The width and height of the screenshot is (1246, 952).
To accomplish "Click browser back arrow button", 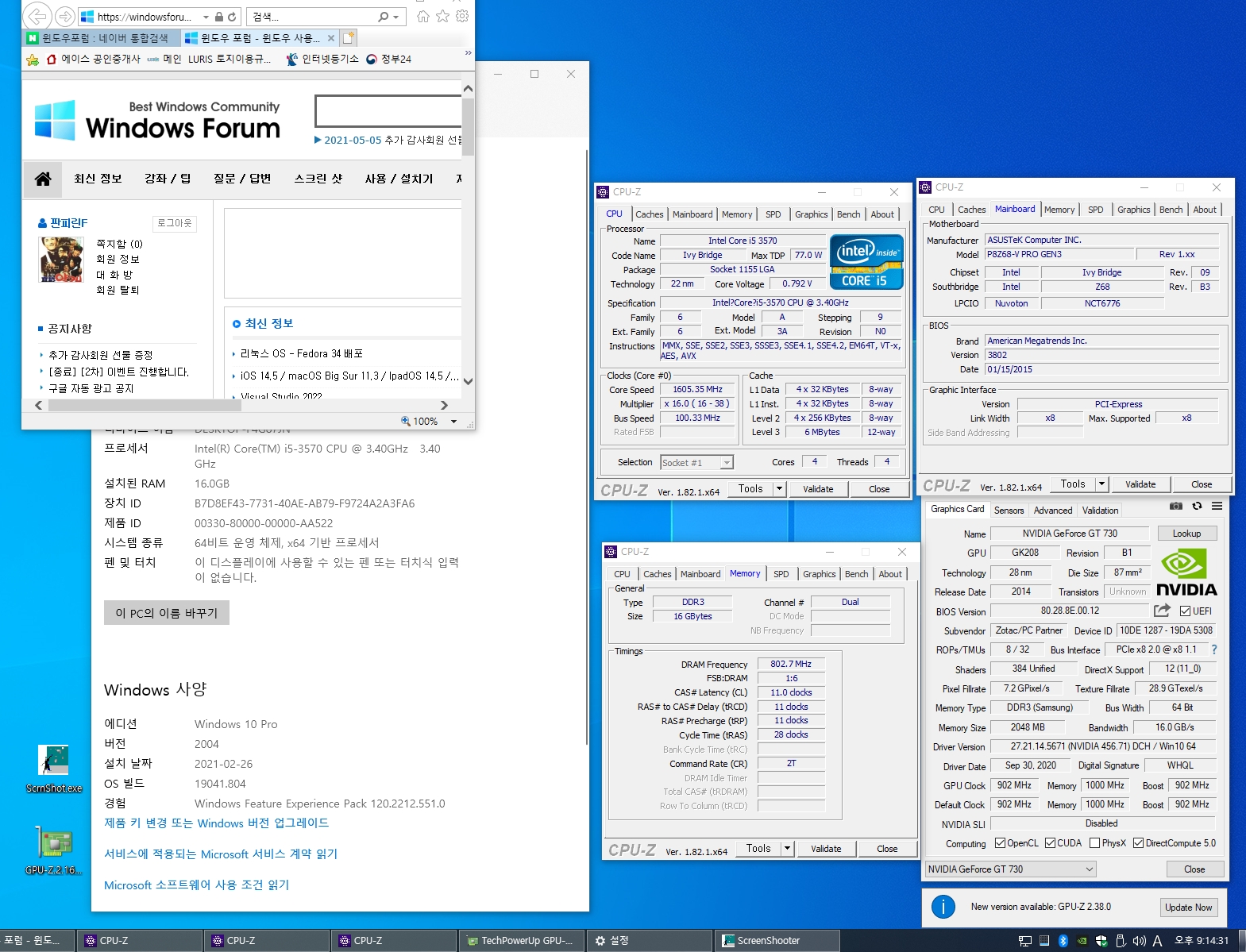I will tap(37, 16).
